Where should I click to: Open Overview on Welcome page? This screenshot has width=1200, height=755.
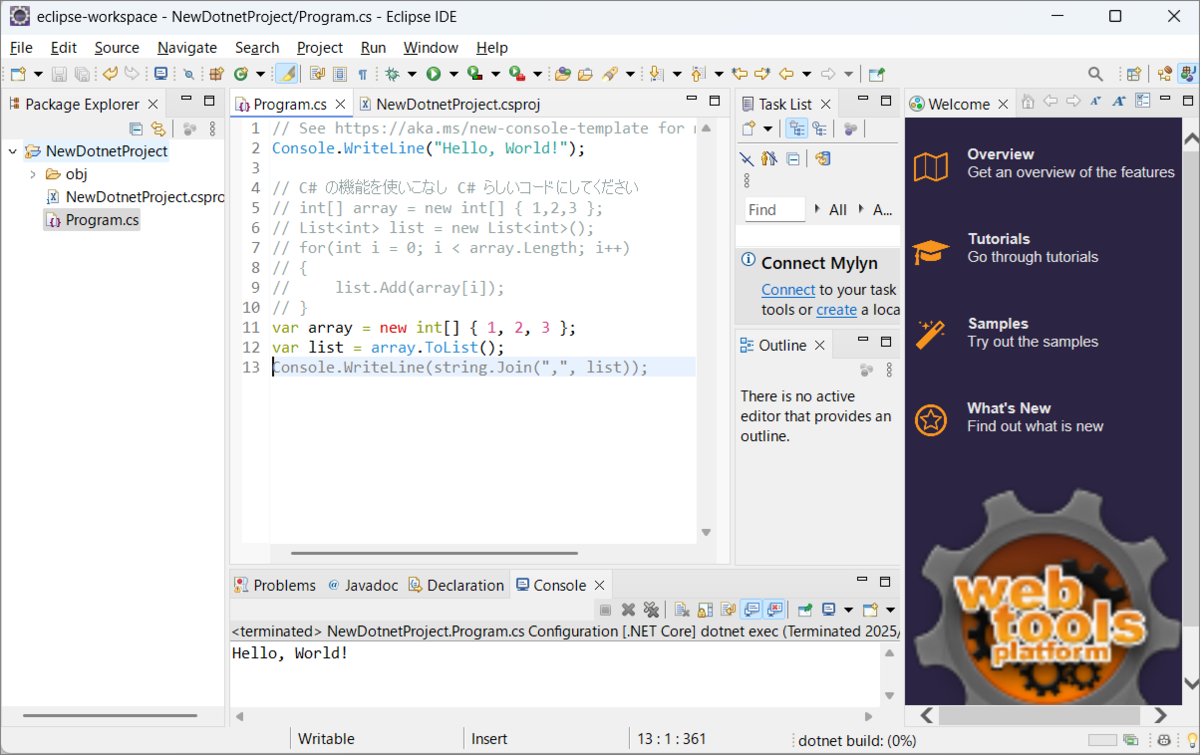(x=1001, y=154)
